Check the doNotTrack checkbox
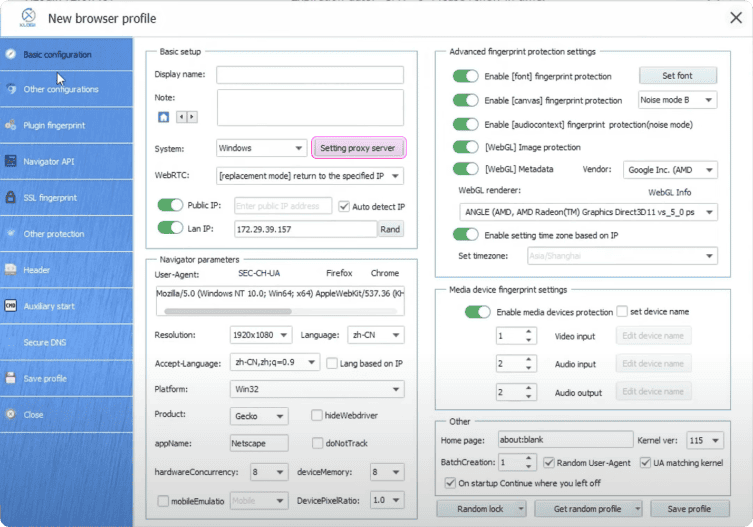Viewport: 753px width, 527px height. click(x=317, y=443)
